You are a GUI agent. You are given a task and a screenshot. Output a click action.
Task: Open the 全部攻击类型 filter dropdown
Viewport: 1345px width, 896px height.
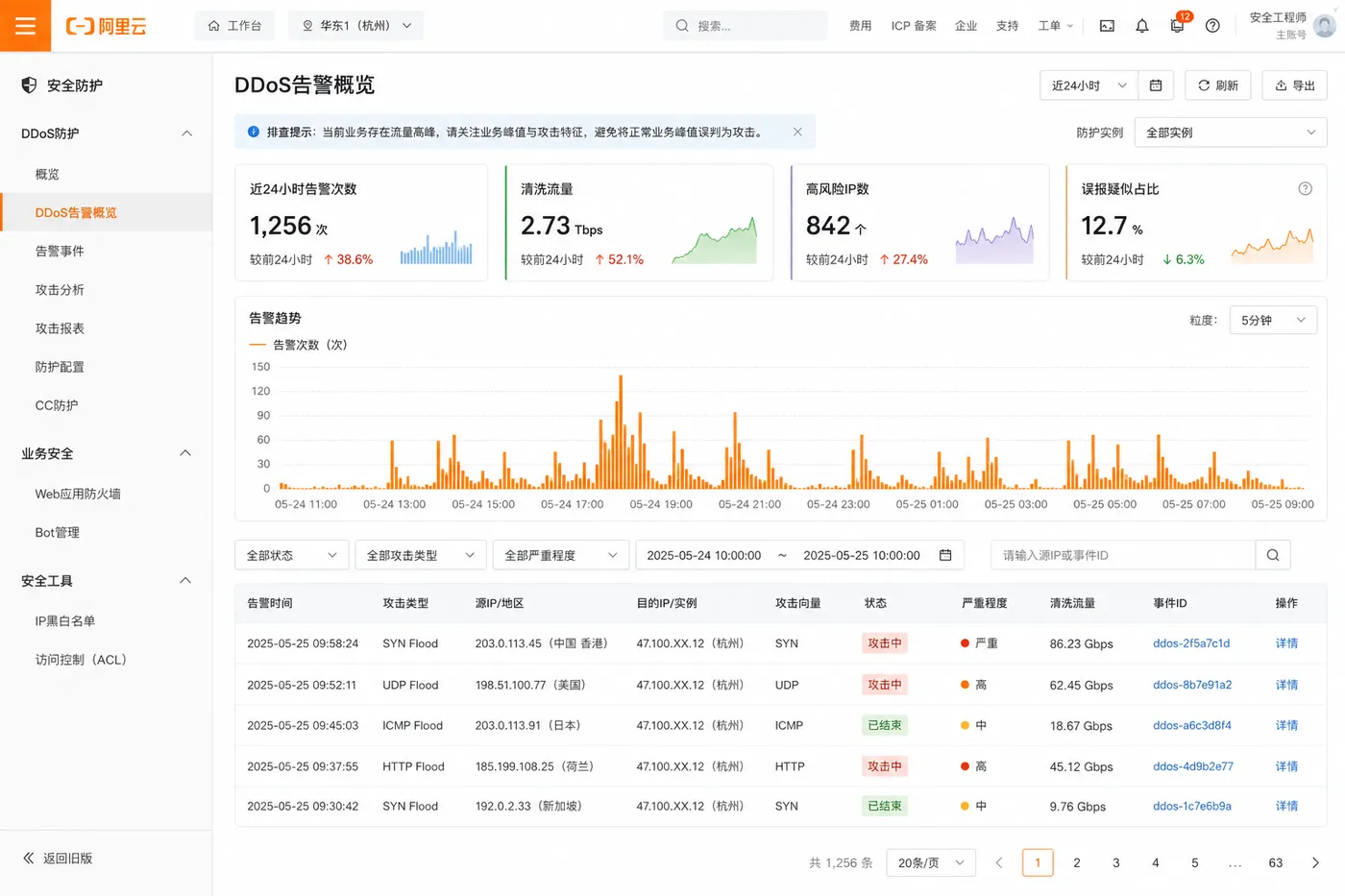tap(421, 555)
